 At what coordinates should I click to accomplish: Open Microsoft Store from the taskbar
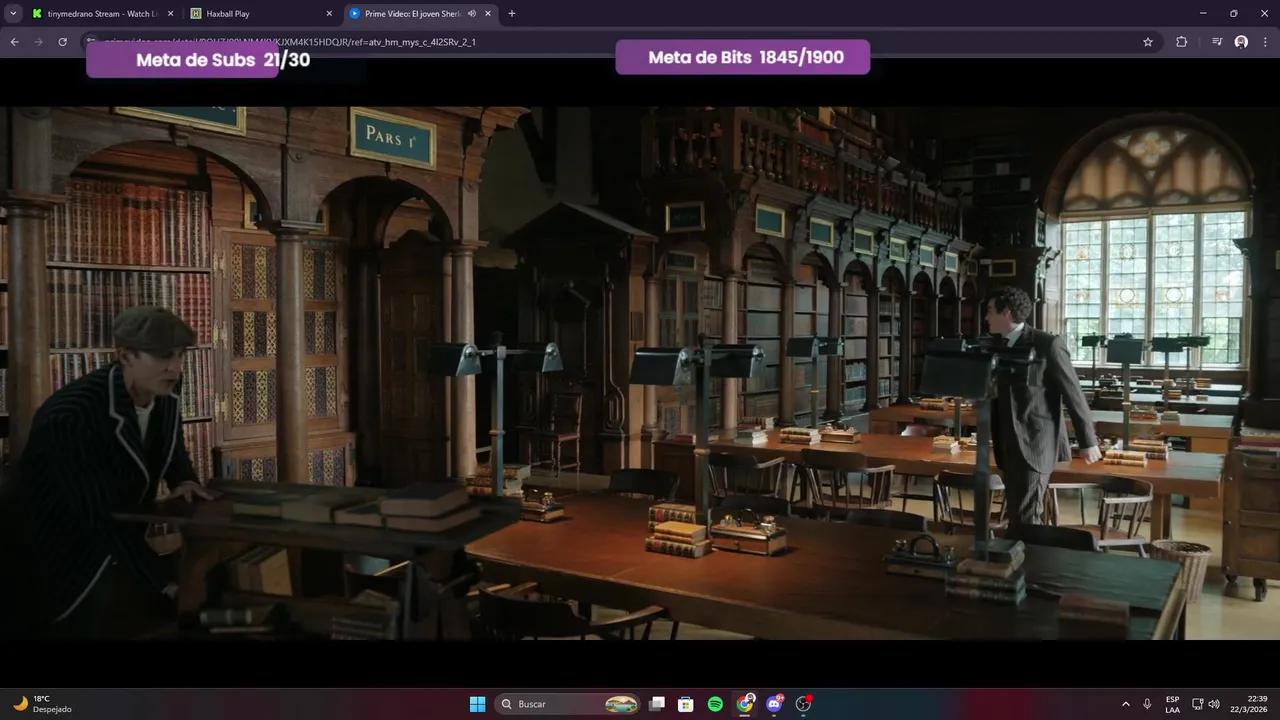coord(686,704)
